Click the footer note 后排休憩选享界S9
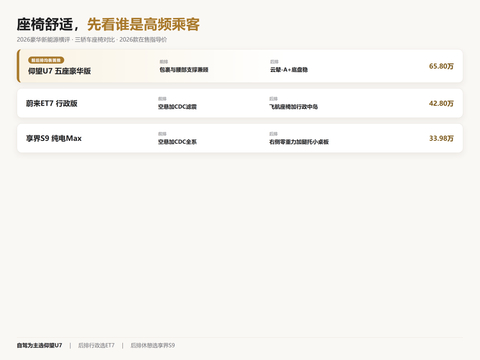 coord(153,345)
